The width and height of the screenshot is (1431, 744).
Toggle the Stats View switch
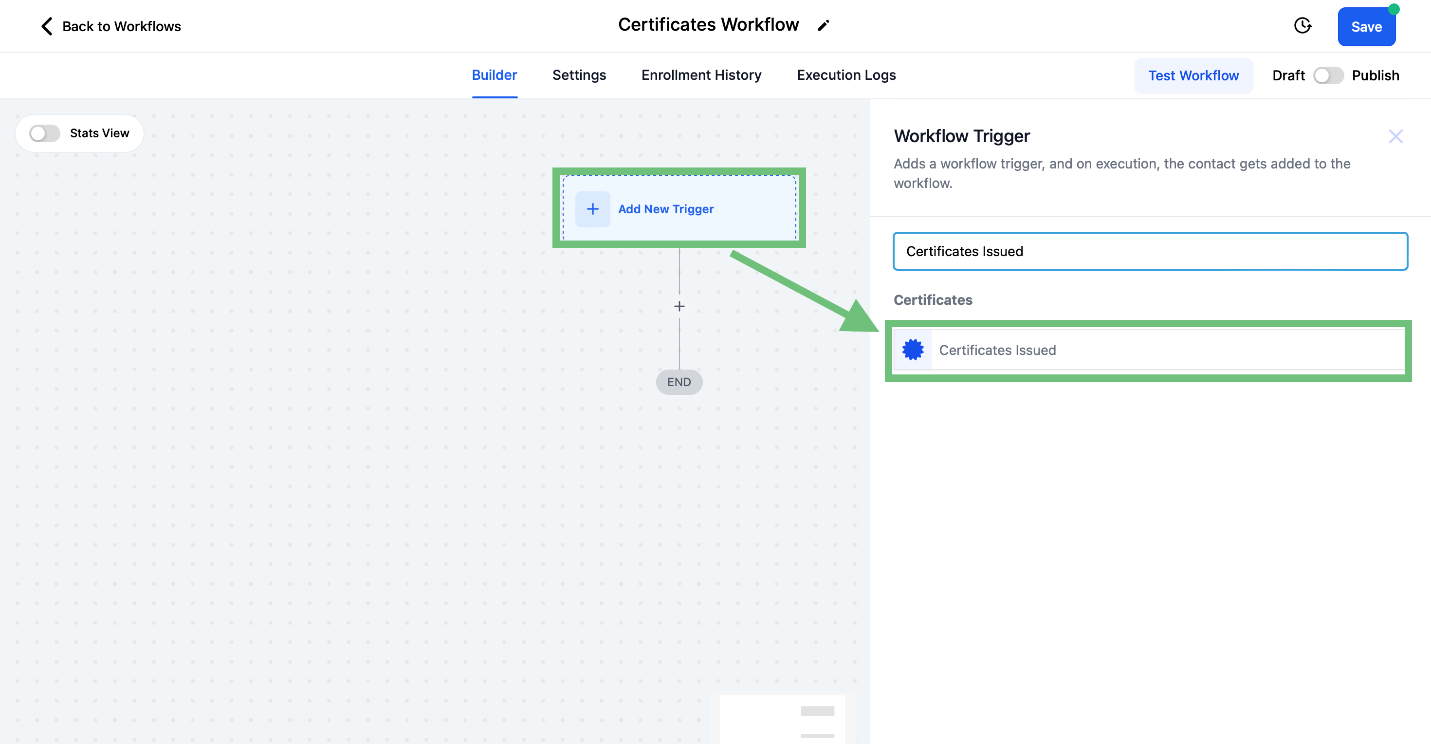(44, 133)
